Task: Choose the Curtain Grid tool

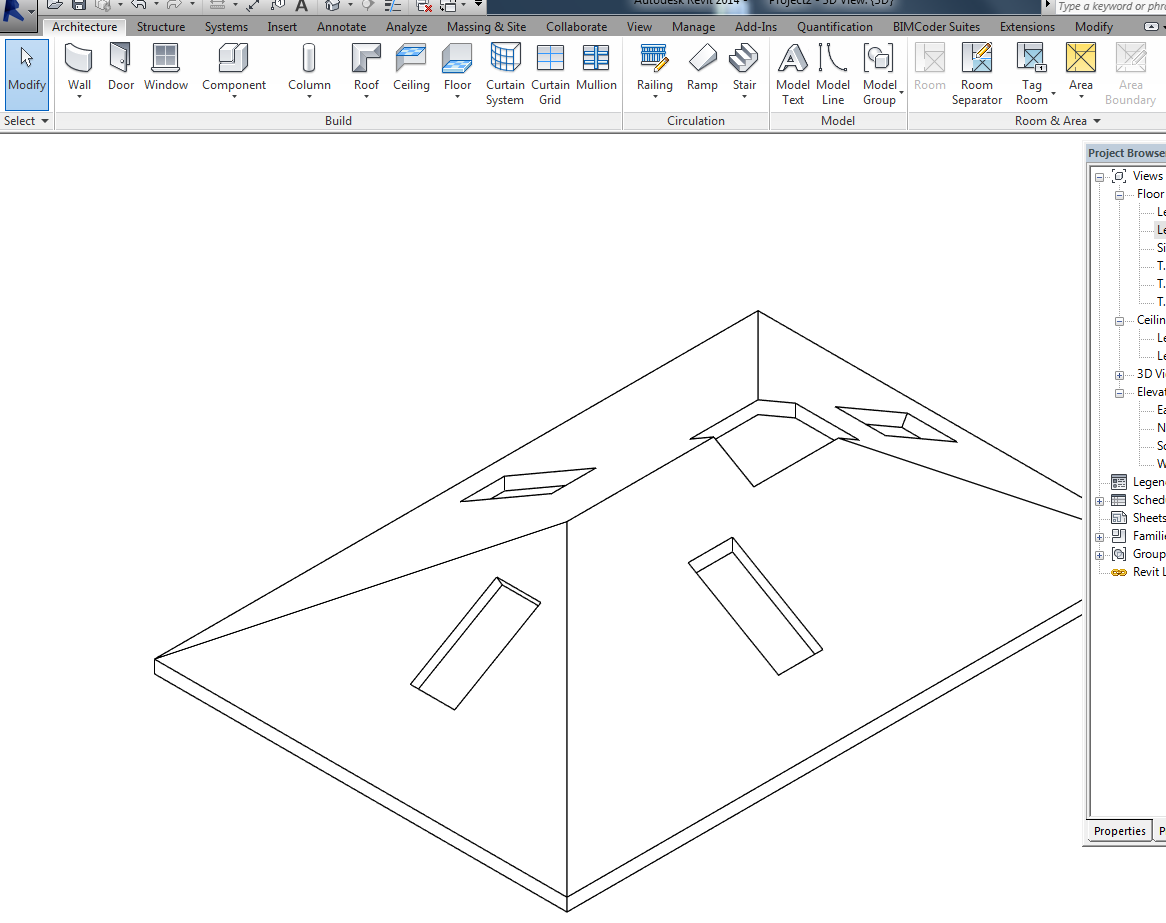Action: tap(550, 74)
